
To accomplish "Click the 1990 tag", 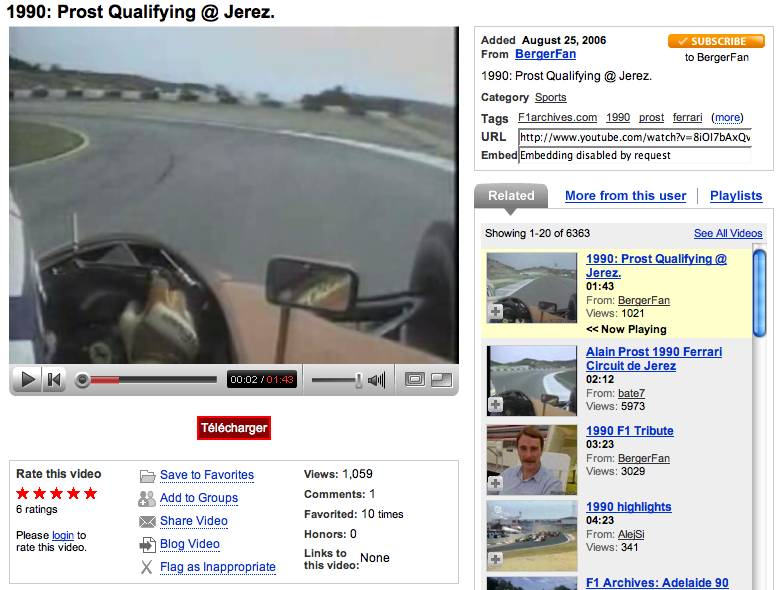I will pyautogui.click(x=618, y=117).
